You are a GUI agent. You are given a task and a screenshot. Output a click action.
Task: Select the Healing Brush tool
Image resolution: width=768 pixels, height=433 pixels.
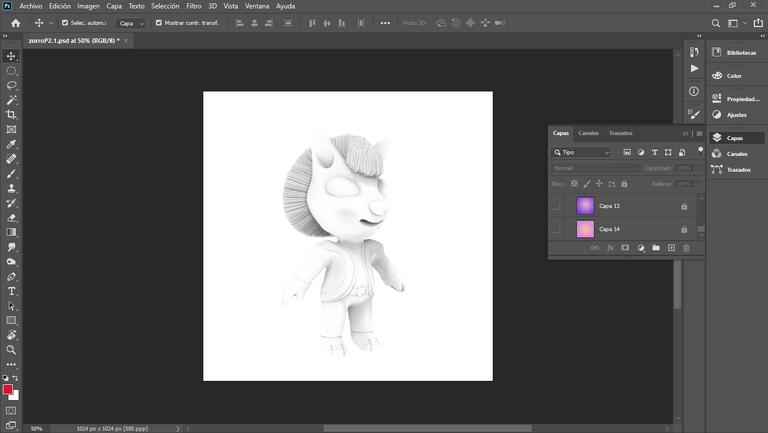point(11,159)
